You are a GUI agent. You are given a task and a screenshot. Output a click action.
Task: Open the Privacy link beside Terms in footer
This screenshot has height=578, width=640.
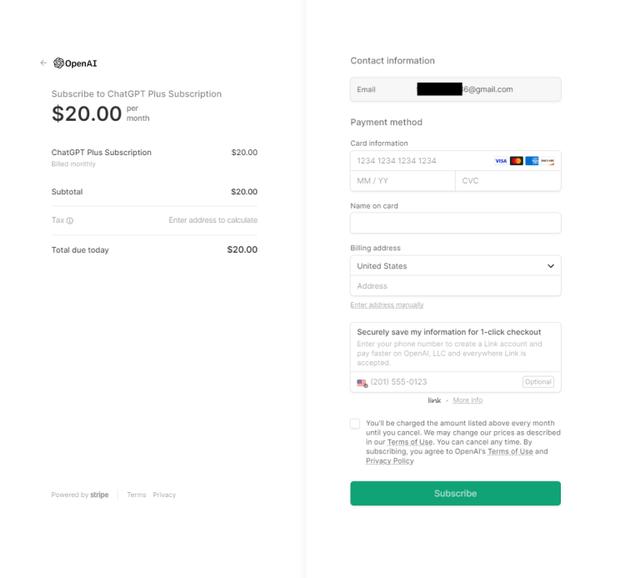[x=164, y=495]
